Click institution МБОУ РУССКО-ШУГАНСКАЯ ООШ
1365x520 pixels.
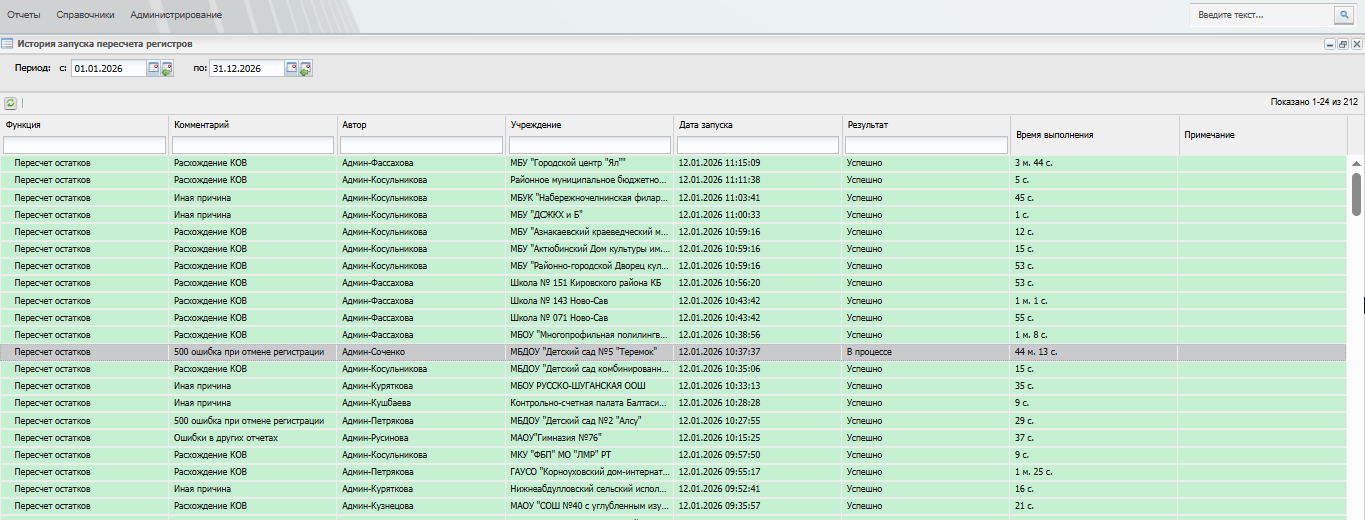click(x=576, y=386)
